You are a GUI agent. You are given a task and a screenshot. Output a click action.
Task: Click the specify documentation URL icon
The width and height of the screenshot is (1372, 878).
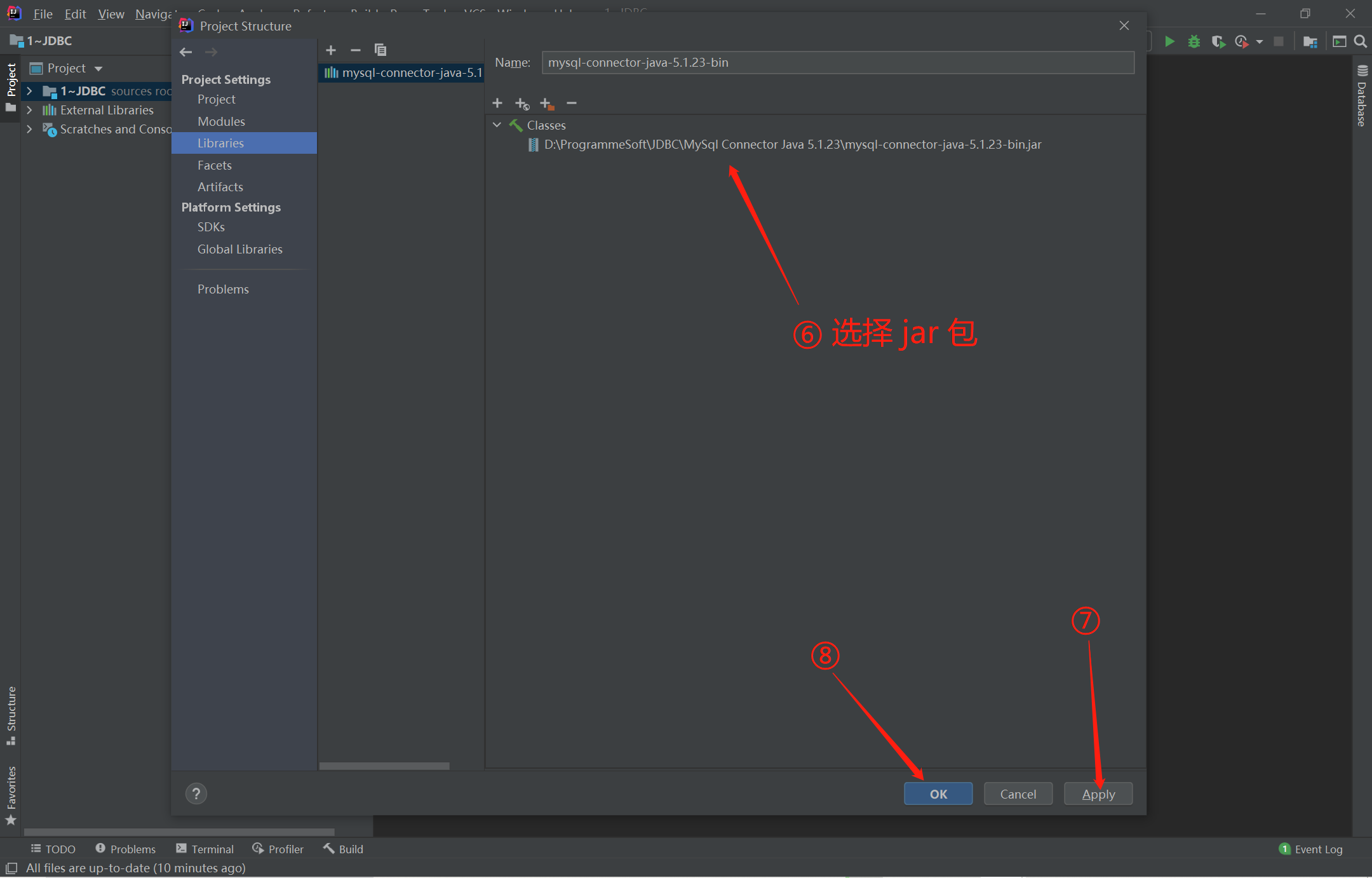[522, 104]
